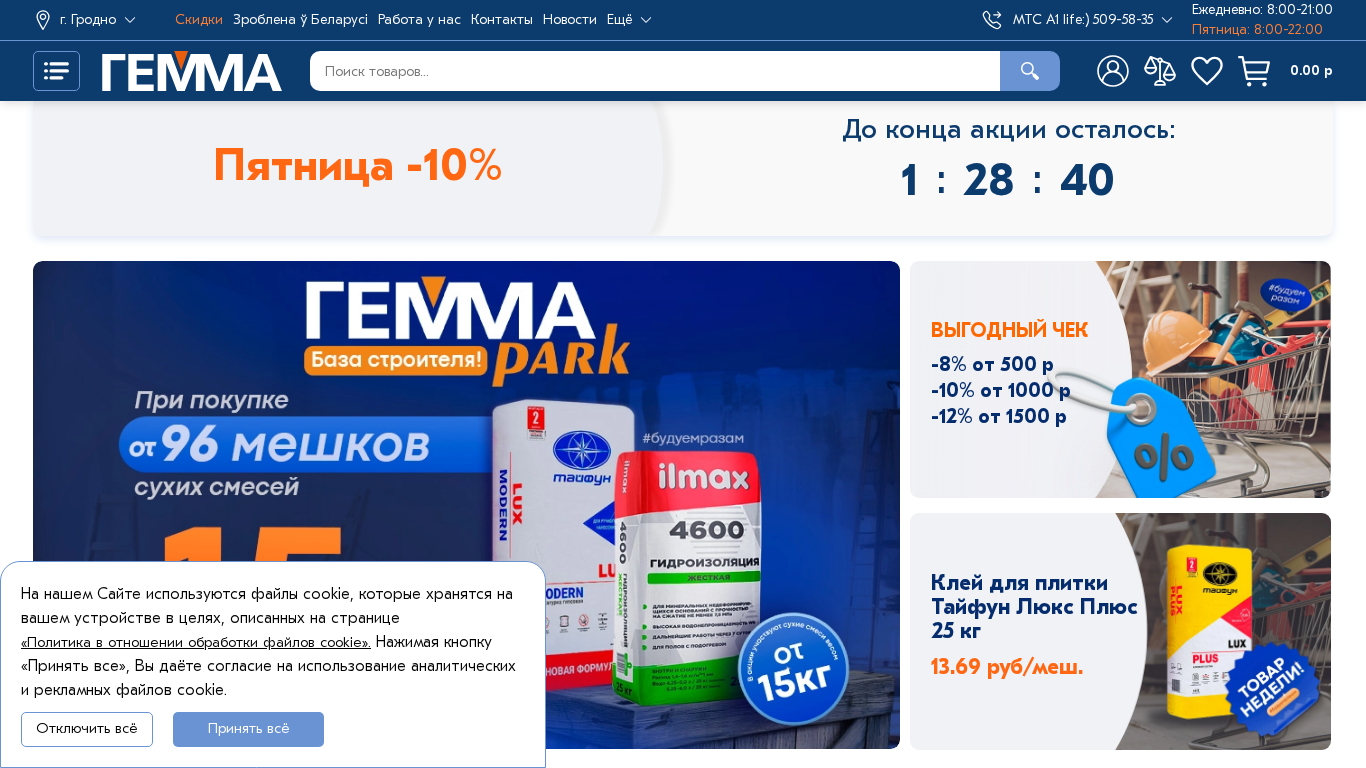Screen dimensions: 1366x768
Task: Click the magnifier search button
Action: point(1030,71)
